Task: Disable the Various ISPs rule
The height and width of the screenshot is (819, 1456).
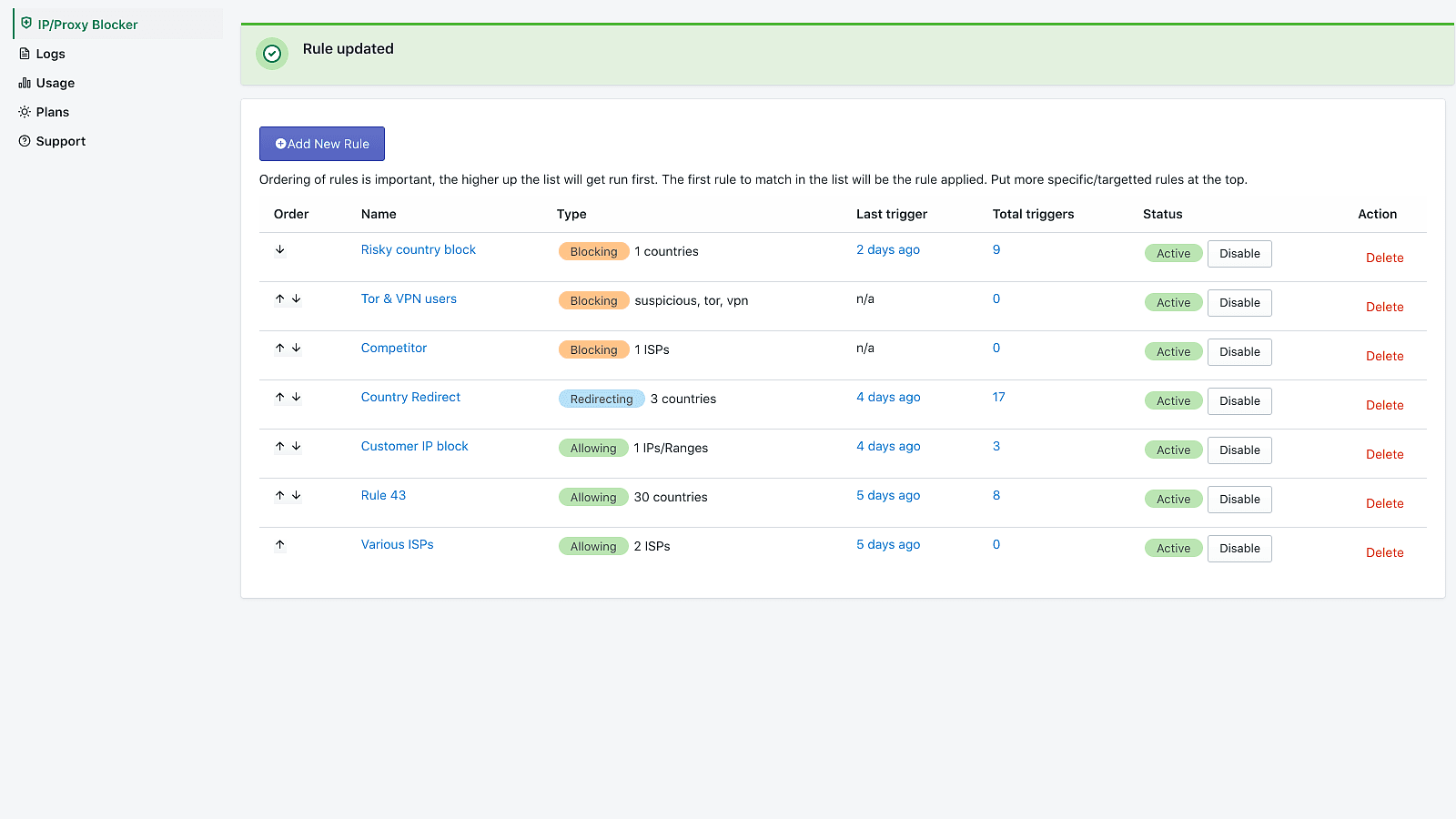Action: point(1239,549)
